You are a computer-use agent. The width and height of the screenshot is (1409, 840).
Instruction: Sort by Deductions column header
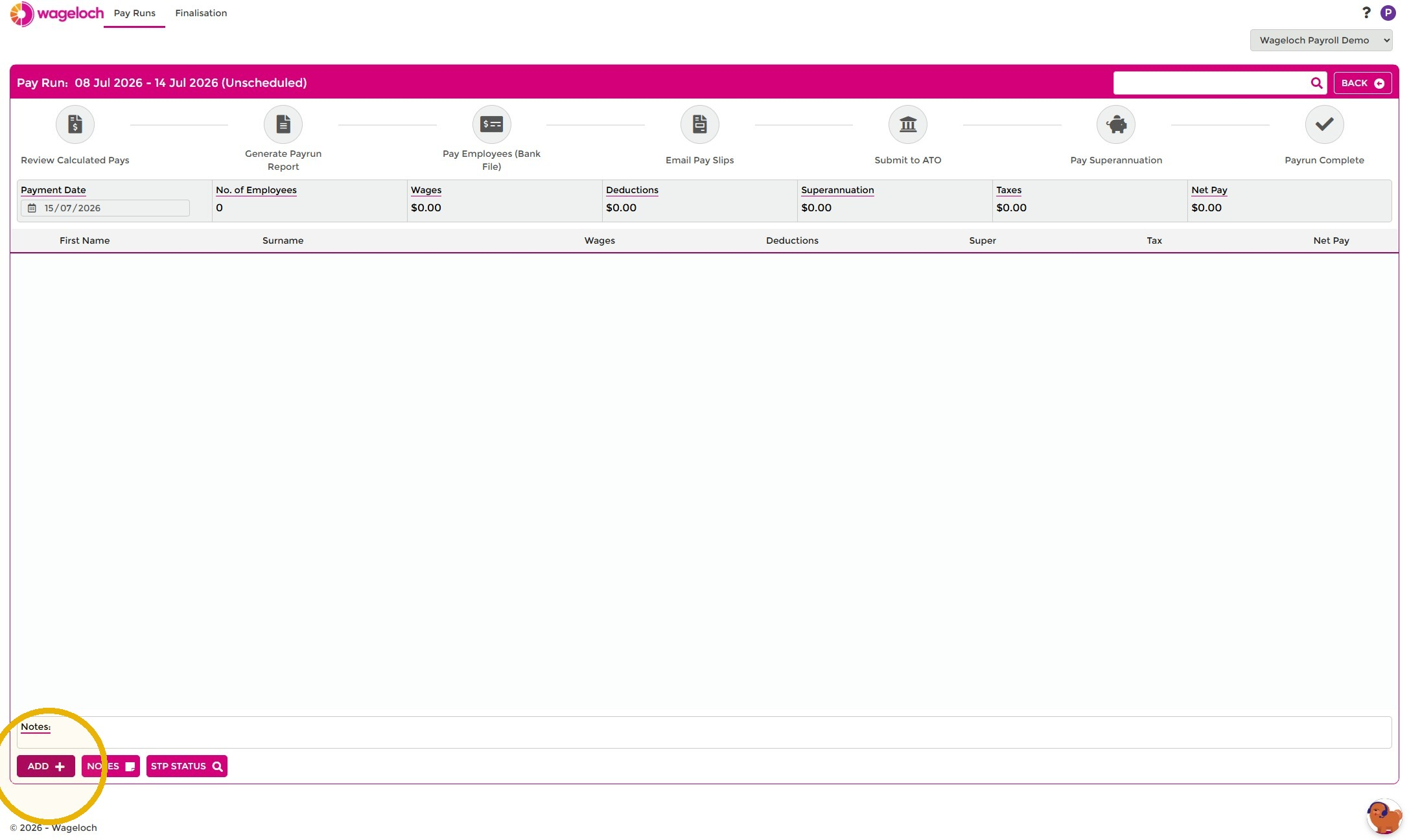pyautogui.click(x=792, y=240)
